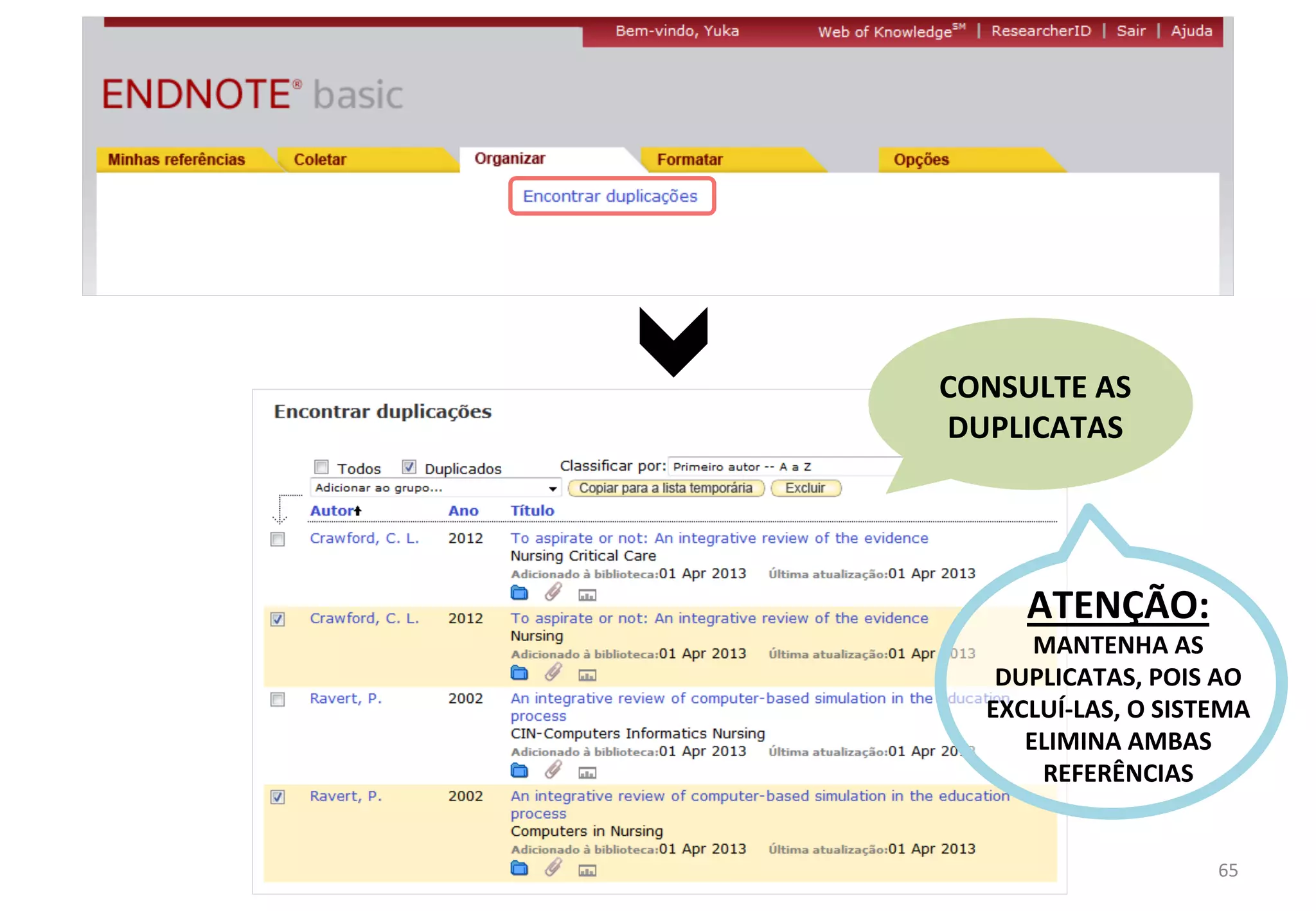Open folder icon for Ravert Computers in Nursing entry
Screen dimensions: 1316x911
(519, 869)
